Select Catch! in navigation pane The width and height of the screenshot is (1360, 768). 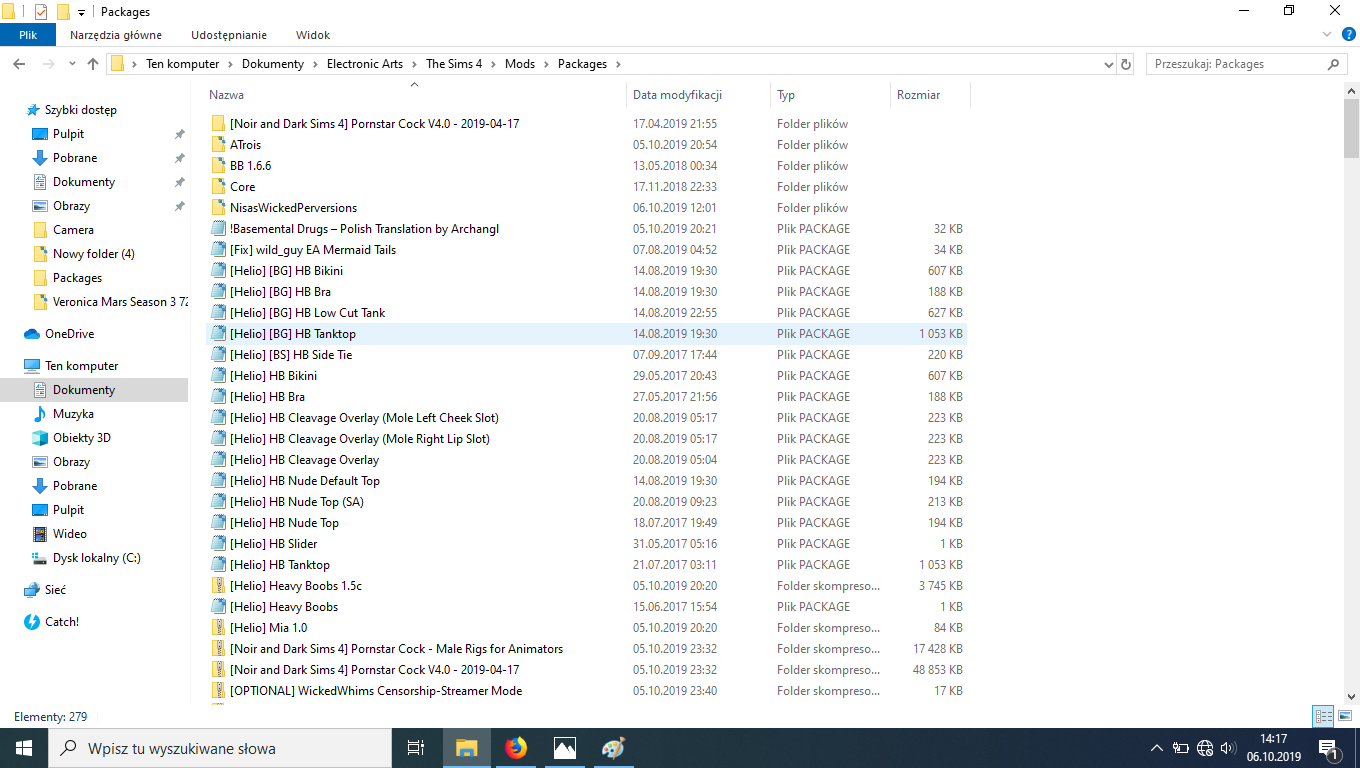tap(61, 622)
